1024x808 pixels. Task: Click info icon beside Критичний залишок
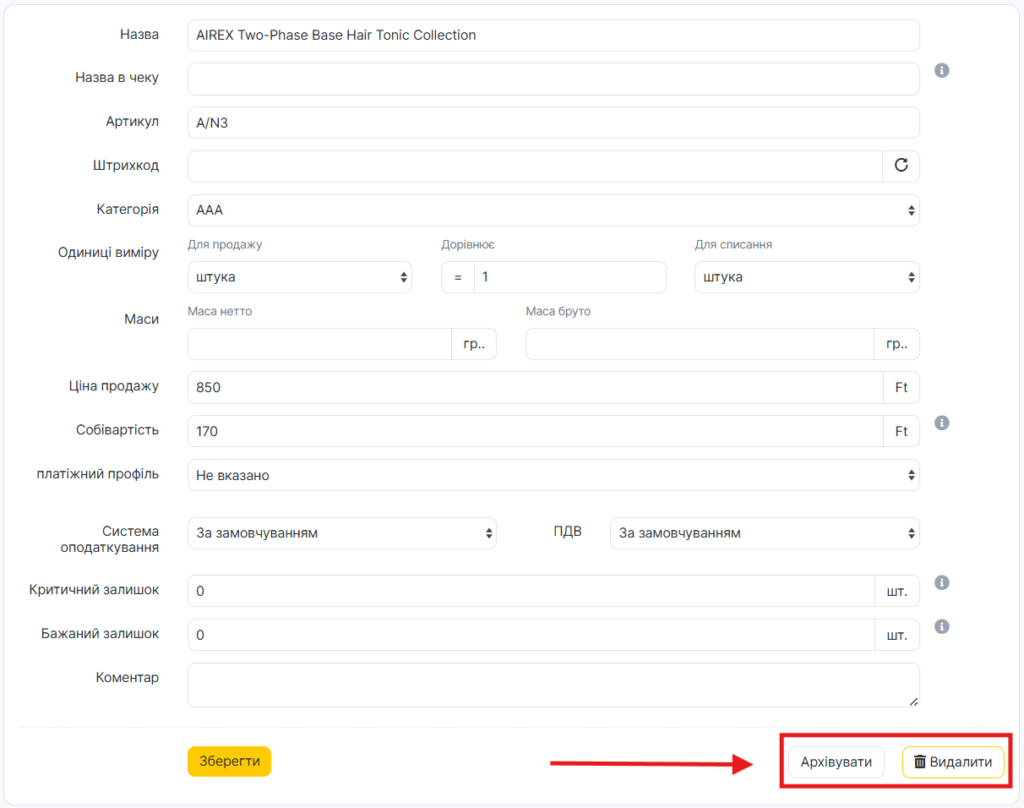tap(941, 583)
